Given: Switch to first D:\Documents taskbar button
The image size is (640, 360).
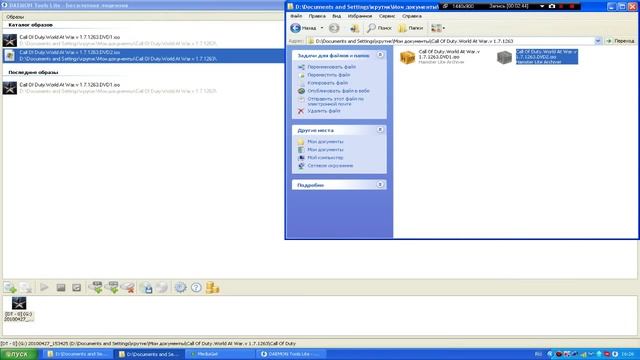Looking at the screenshot, I should point(78,354).
